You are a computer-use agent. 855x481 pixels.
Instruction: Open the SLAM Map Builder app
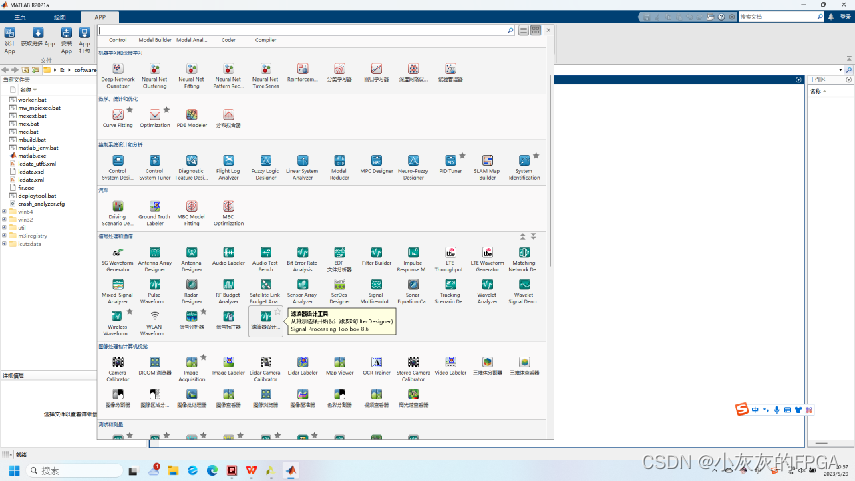pyautogui.click(x=487, y=167)
